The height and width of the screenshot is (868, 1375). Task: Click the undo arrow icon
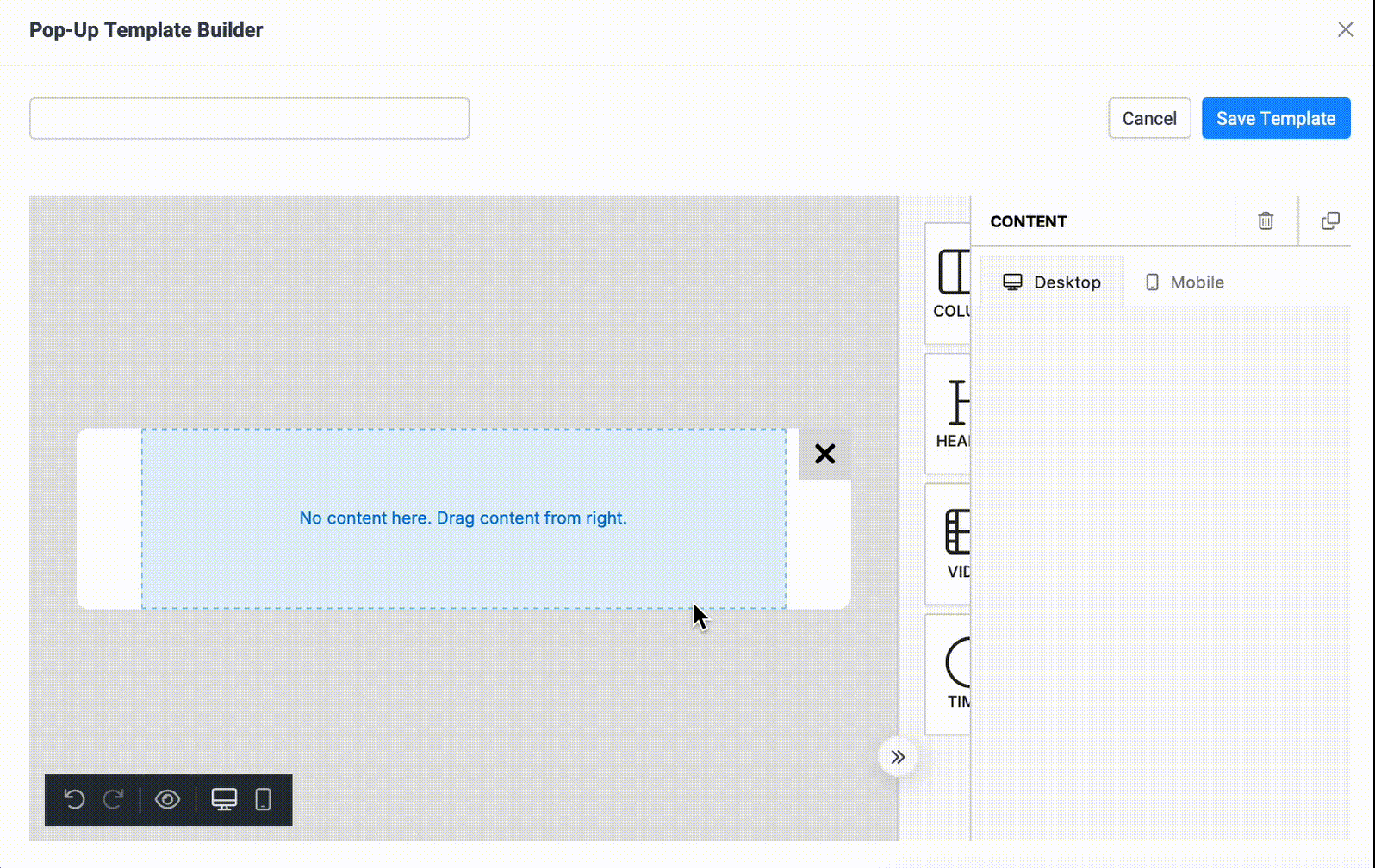(x=75, y=800)
